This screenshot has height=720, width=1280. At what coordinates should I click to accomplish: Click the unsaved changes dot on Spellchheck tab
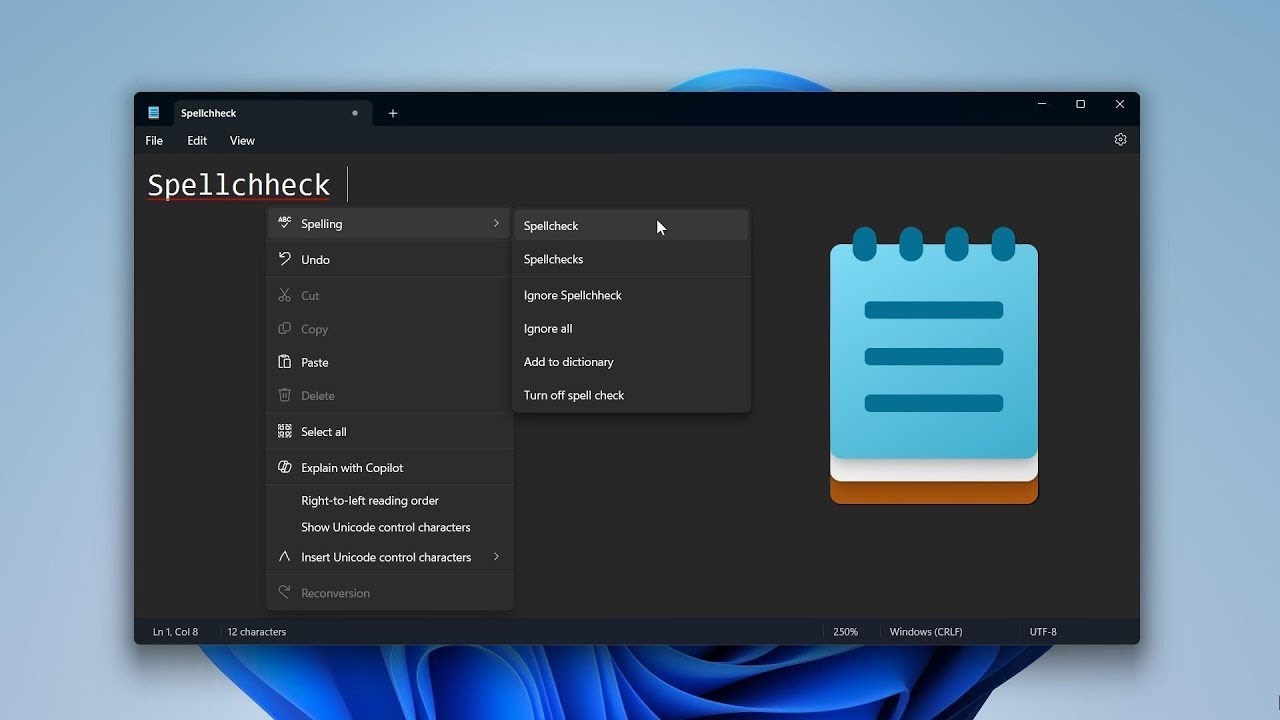click(x=355, y=113)
